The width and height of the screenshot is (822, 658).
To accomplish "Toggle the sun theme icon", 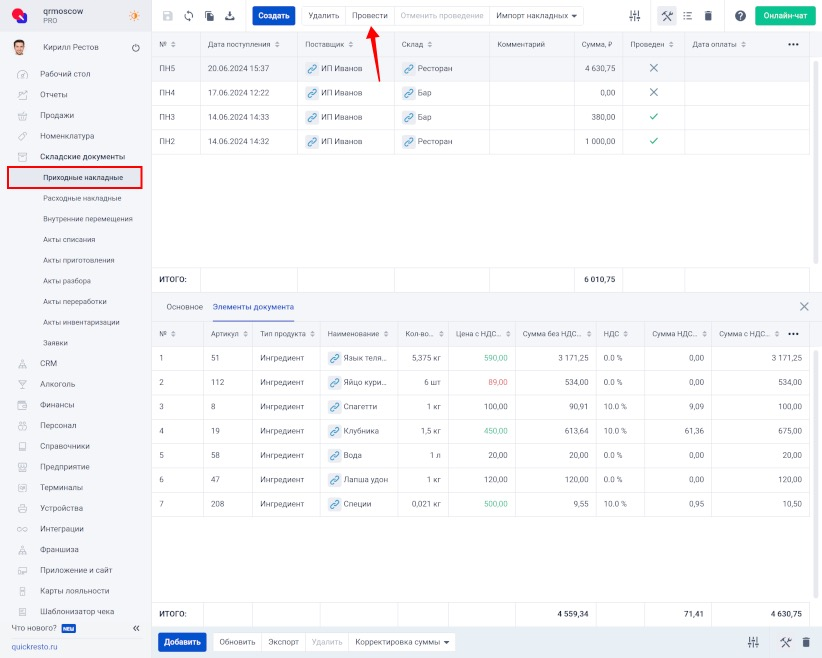I will 134,16.
